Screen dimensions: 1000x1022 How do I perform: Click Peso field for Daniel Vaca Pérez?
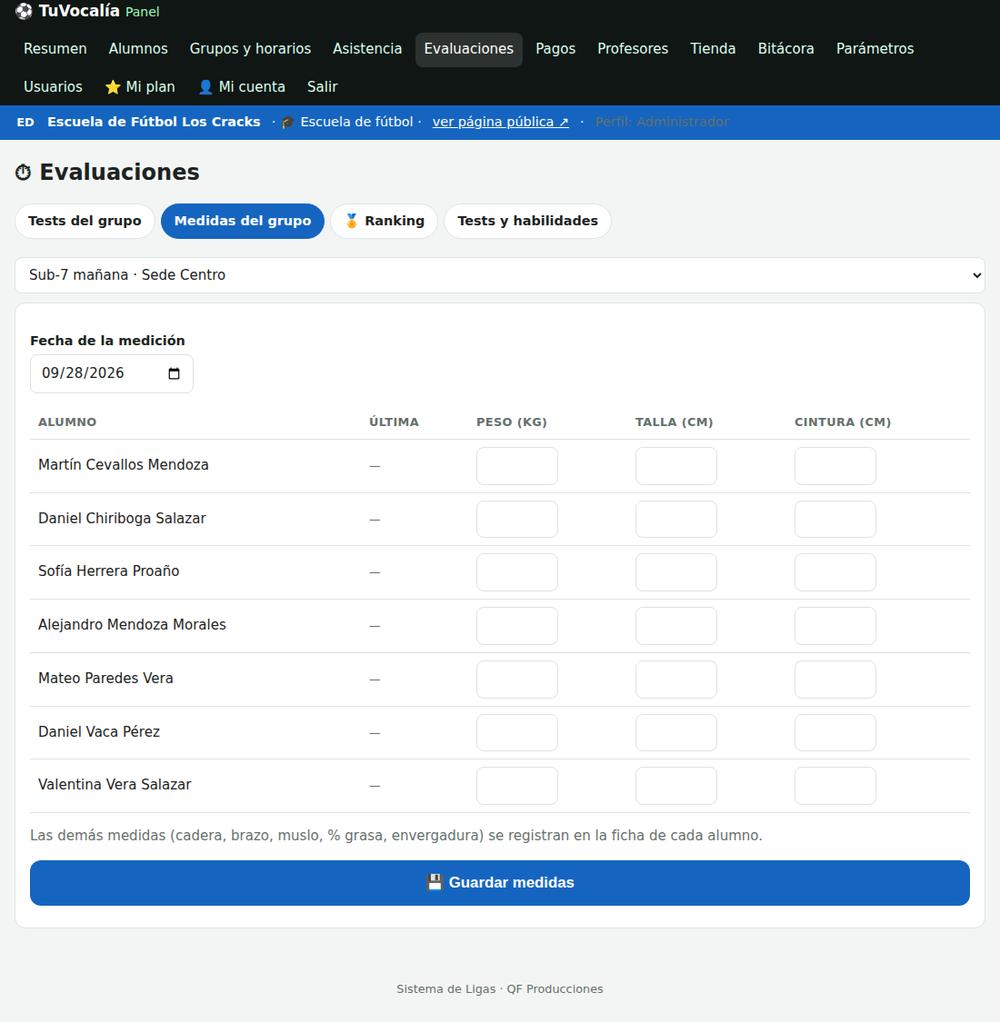[517, 733]
